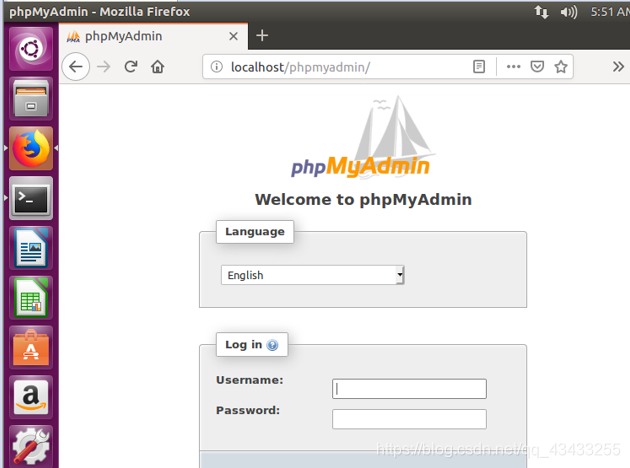630x468 pixels.
Task: Close the phpMyAdmin tab
Action: pos(233,37)
